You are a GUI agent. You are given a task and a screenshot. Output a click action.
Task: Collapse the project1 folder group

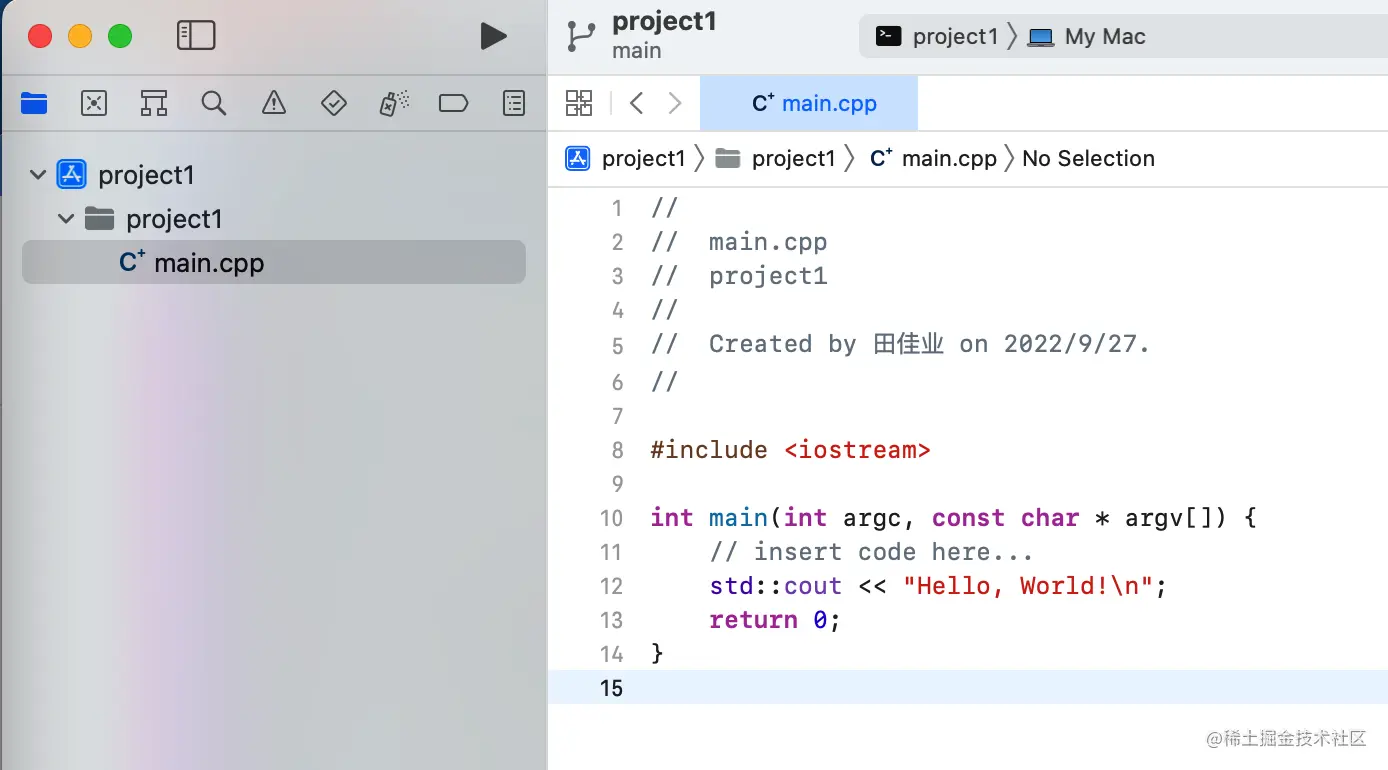(66, 218)
